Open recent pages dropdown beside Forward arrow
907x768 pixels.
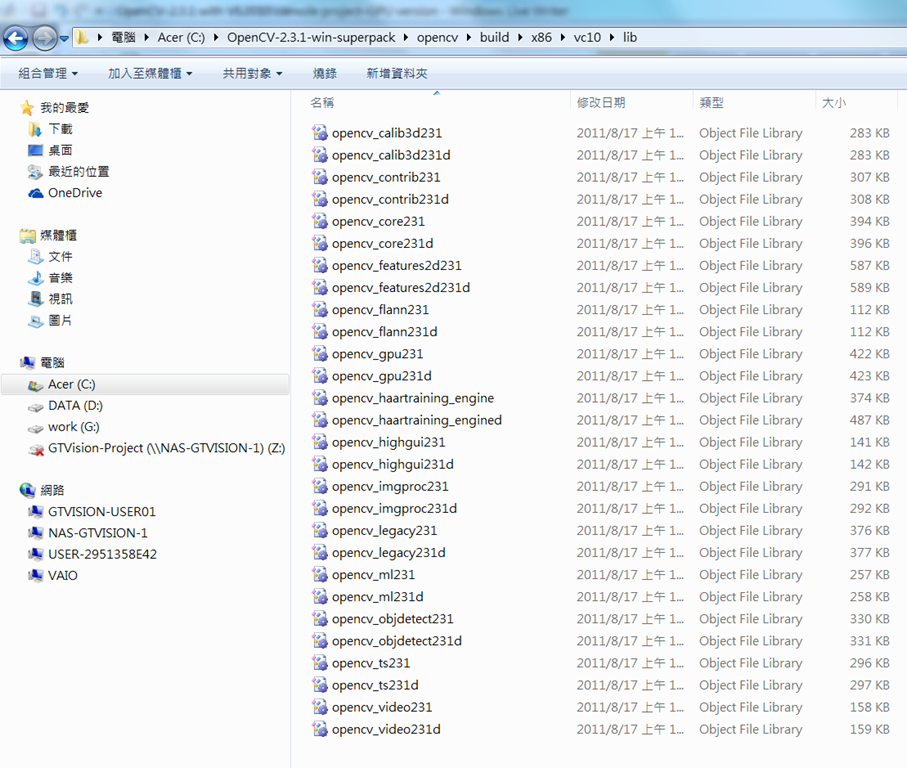coord(64,39)
